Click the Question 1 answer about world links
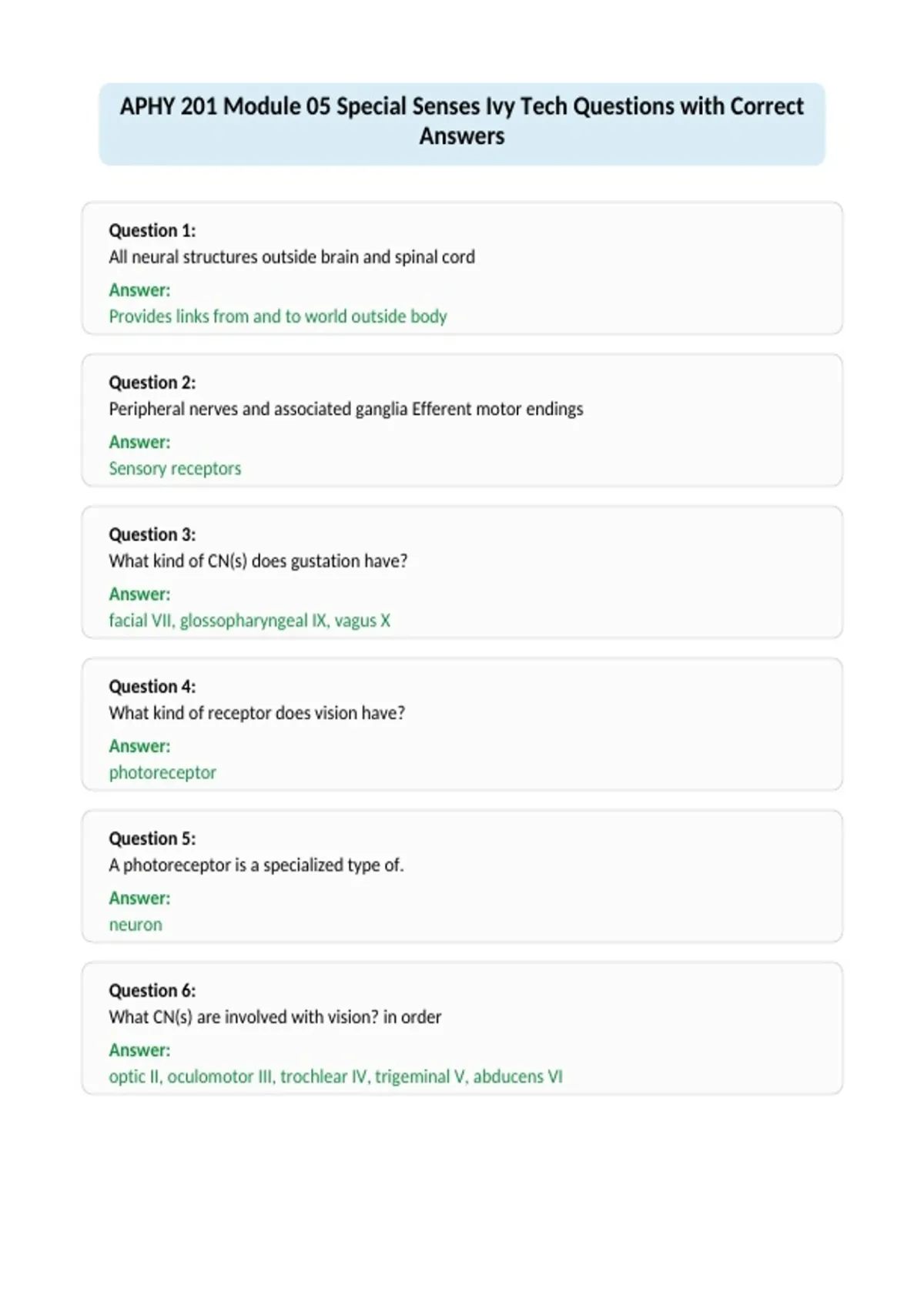Screen dimensions: 924x1309 tap(278, 316)
